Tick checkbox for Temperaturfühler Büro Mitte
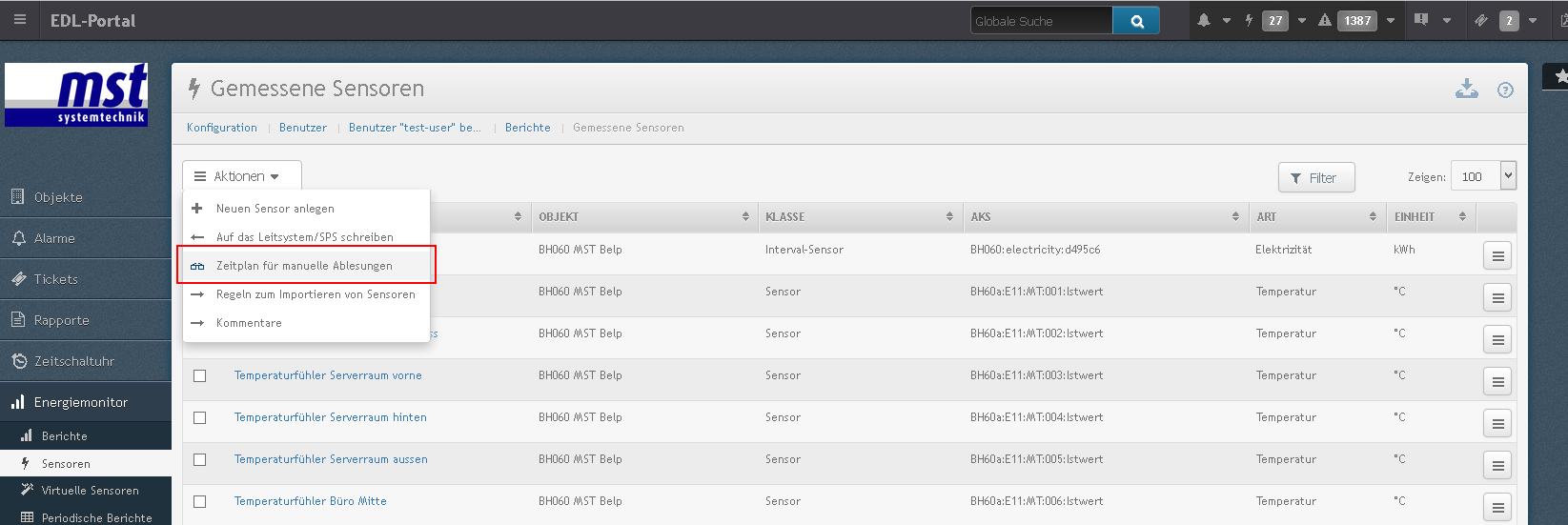 (x=200, y=501)
